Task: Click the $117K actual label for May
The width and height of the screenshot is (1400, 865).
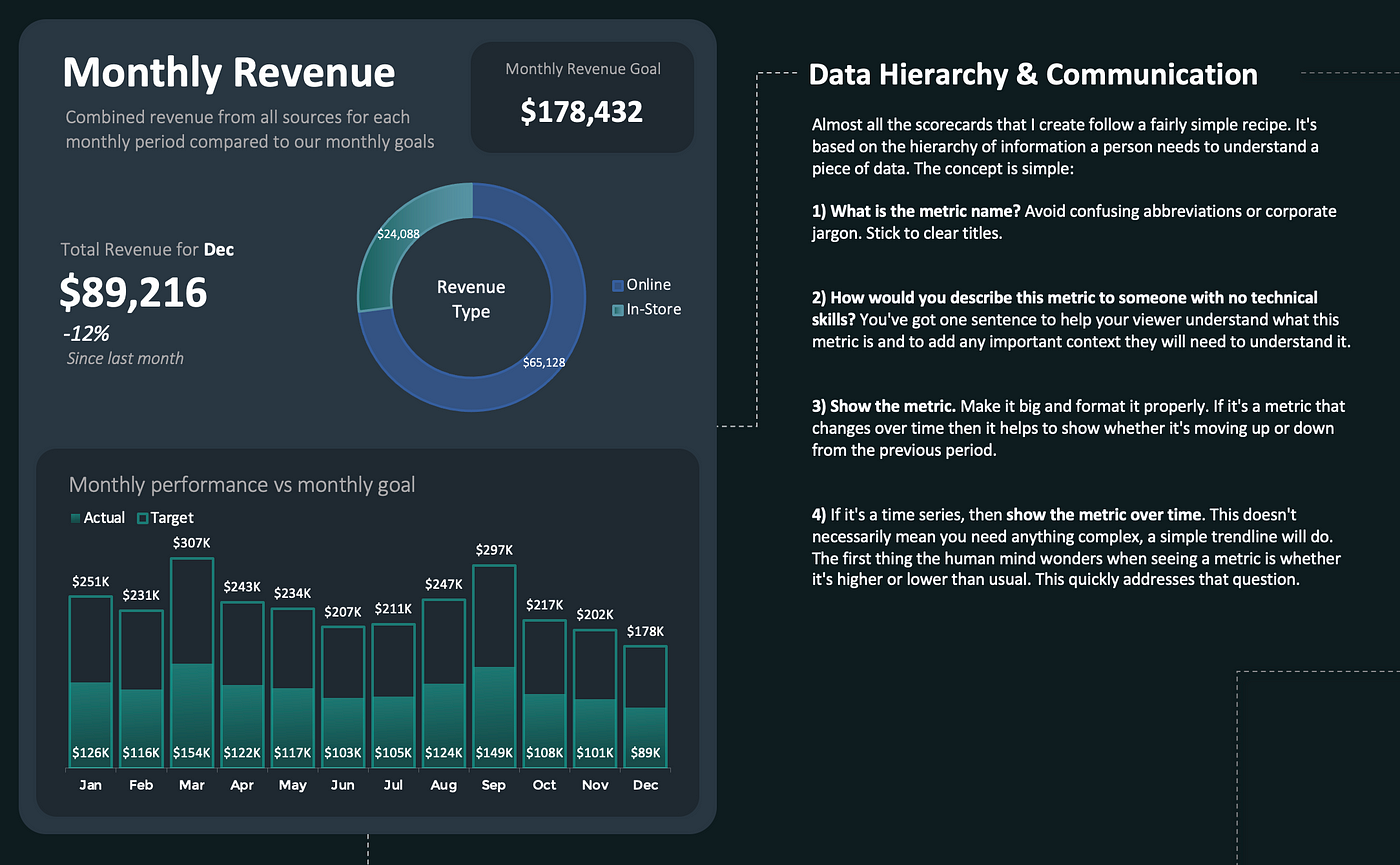Action: coord(292,753)
